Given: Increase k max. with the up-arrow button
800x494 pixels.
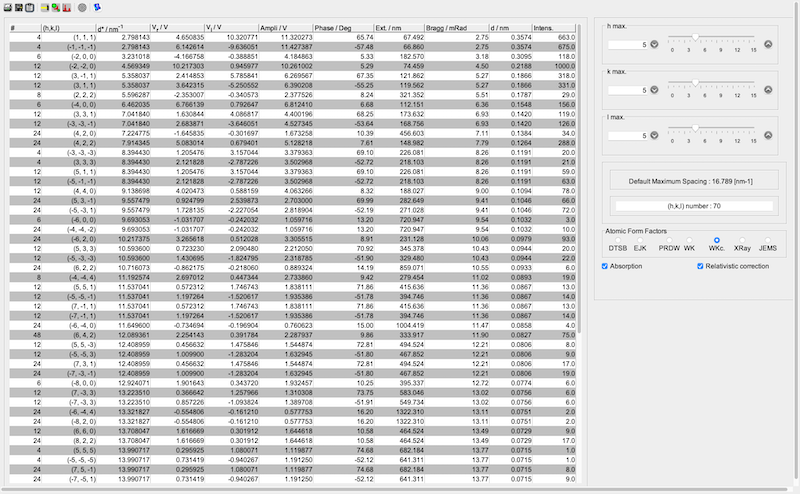Looking at the screenshot, I should [768, 90].
